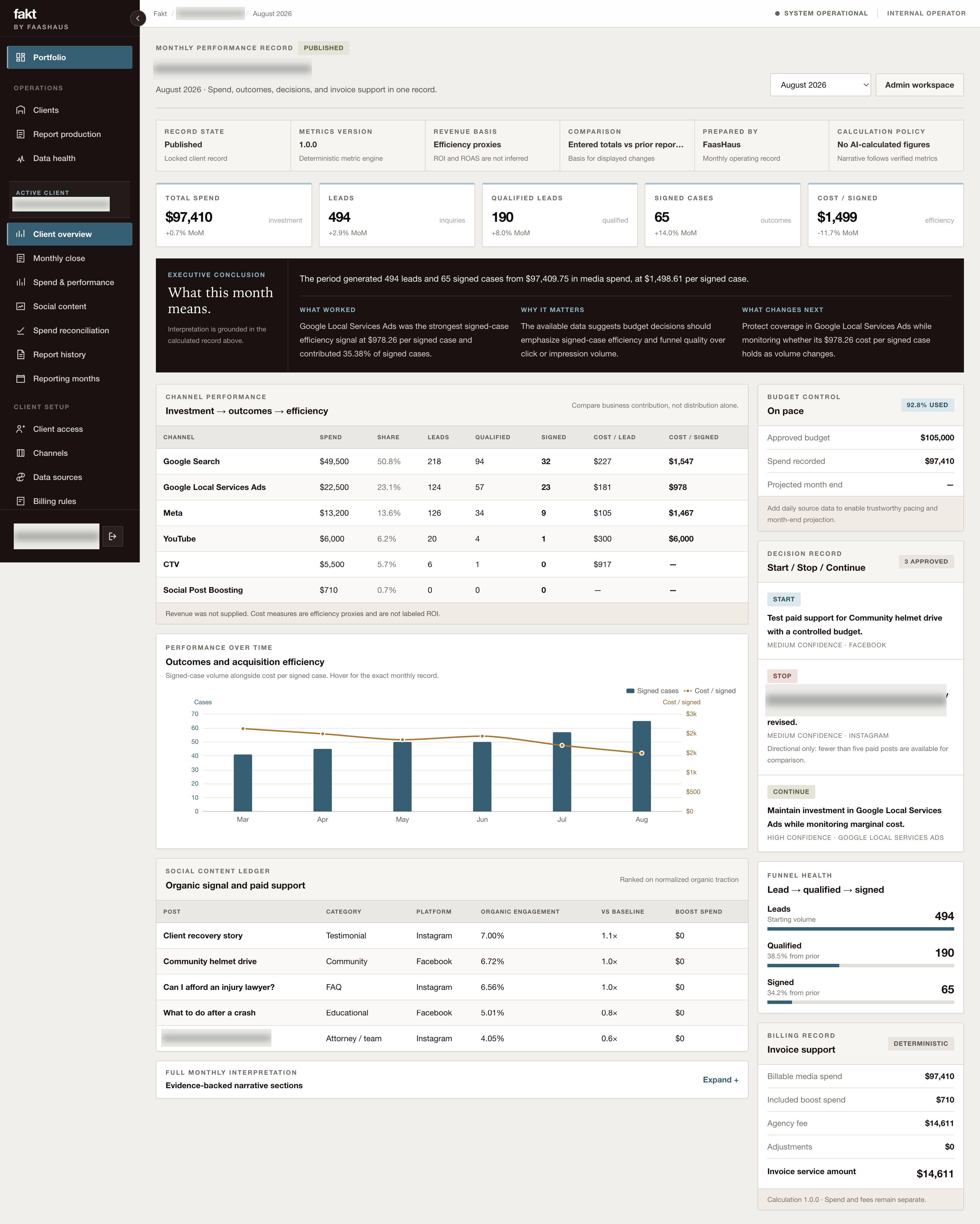Open Spend & performance page
980x1224 pixels.
click(70, 282)
